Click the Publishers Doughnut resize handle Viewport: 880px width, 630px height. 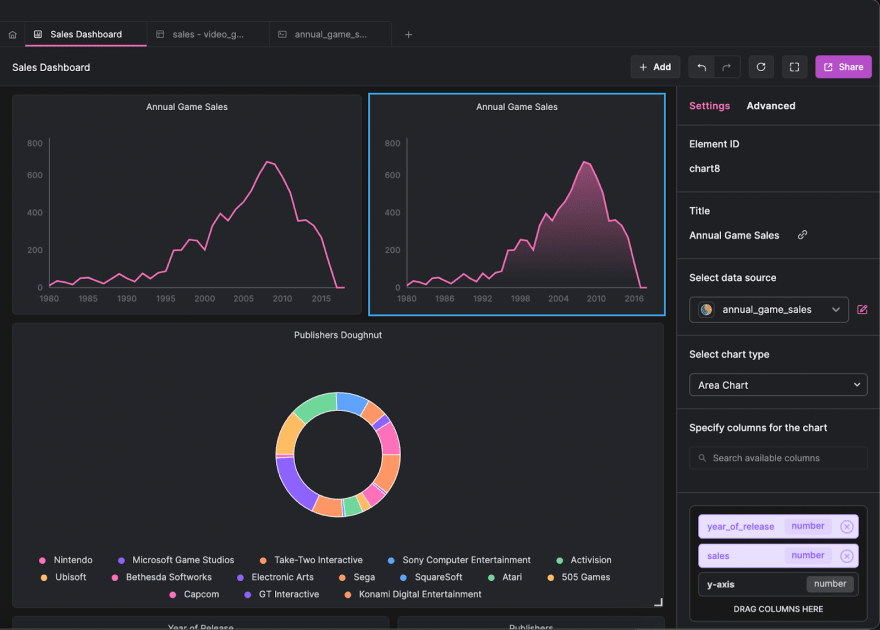(x=658, y=602)
